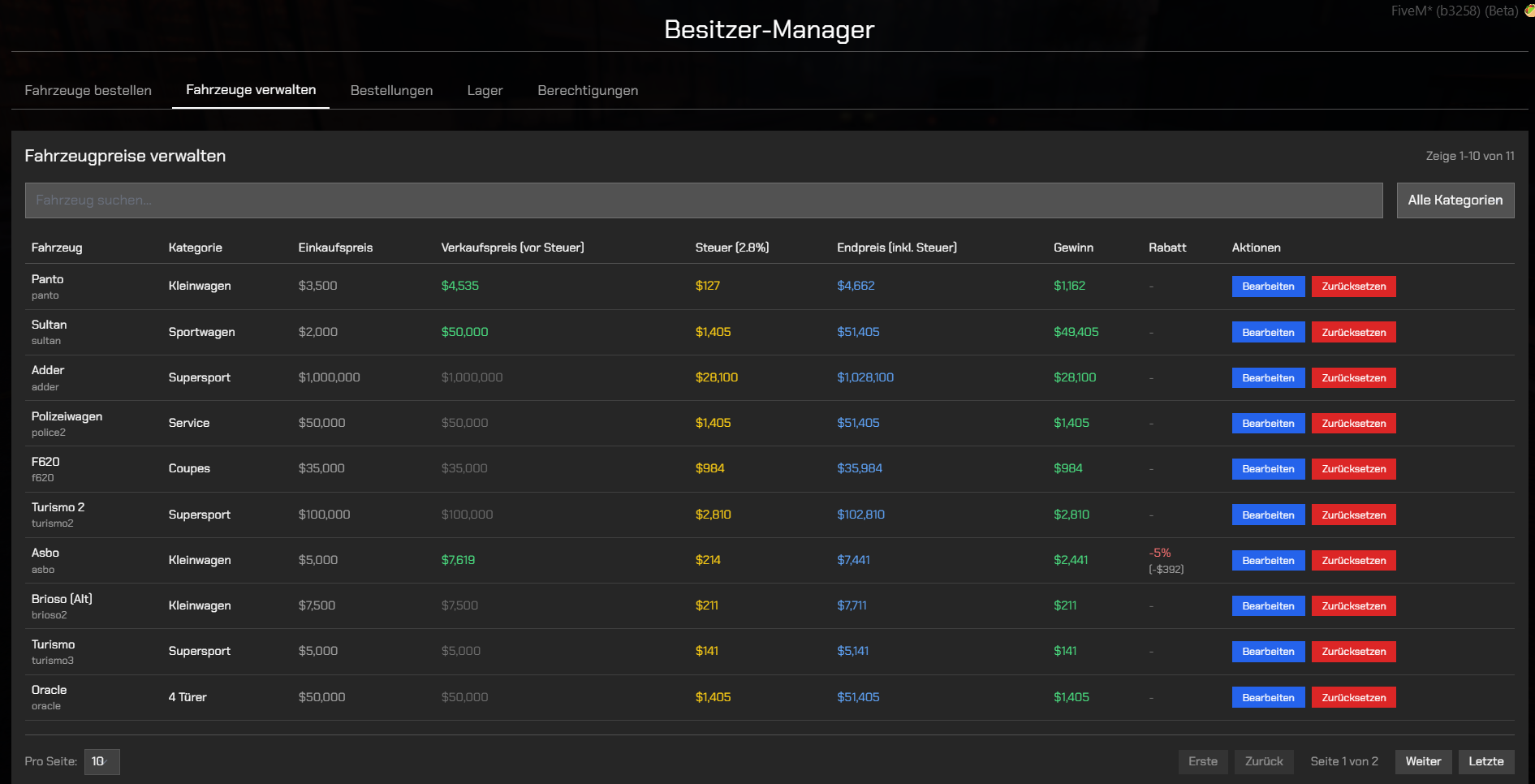Image resolution: width=1535 pixels, height=784 pixels.
Task: Click the Fahrzeug suchen search field
Action: point(703,200)
